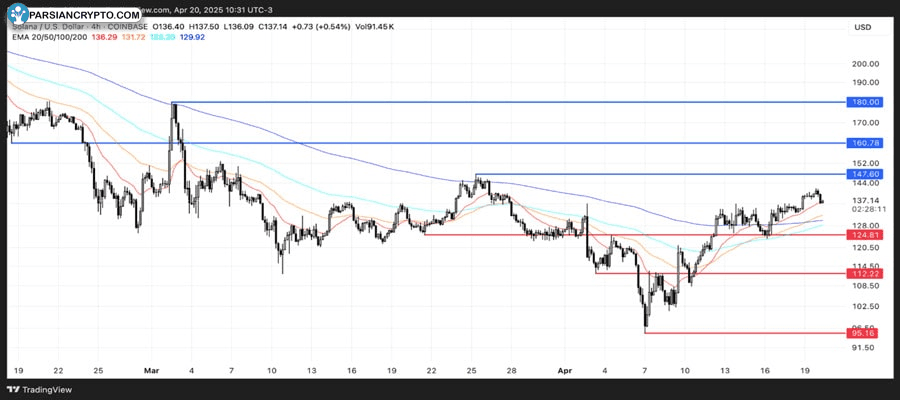Click the 152.00 price axis tick
Screen dimensions: 900x400
(866, 163)
